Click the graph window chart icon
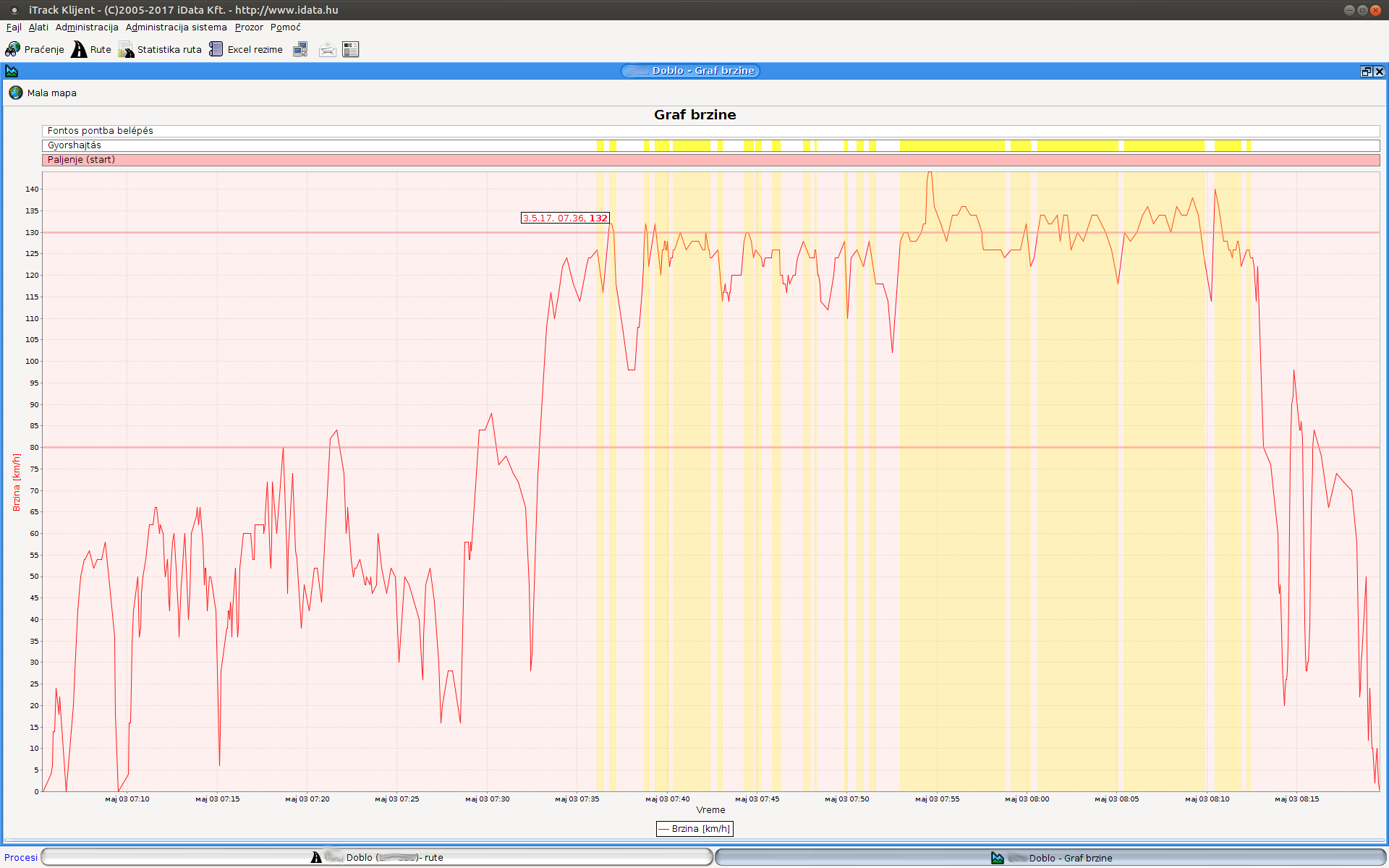Viewport: 1389px width, 868px height. point(12,71)
